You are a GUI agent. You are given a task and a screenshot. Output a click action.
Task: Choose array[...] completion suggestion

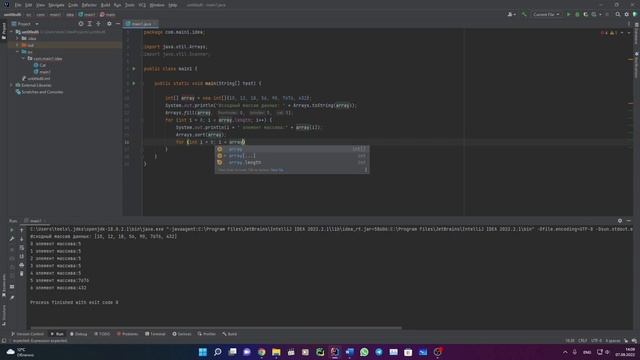[292, 156]
